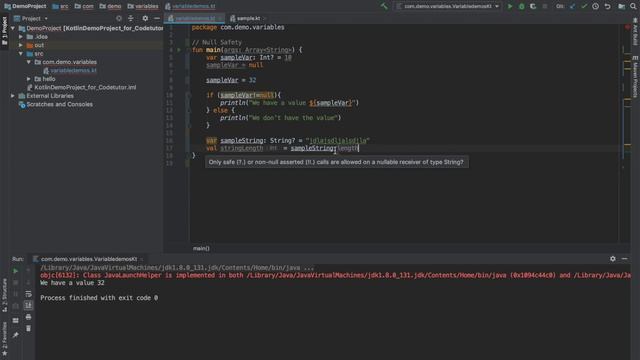
Task: Open the VCS history clock icon
Action: [596, 6]
